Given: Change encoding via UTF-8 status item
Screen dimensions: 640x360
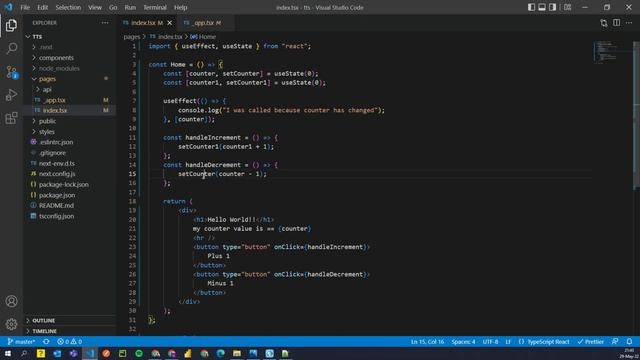Looking at the screenshot, I should coord(490,342).
